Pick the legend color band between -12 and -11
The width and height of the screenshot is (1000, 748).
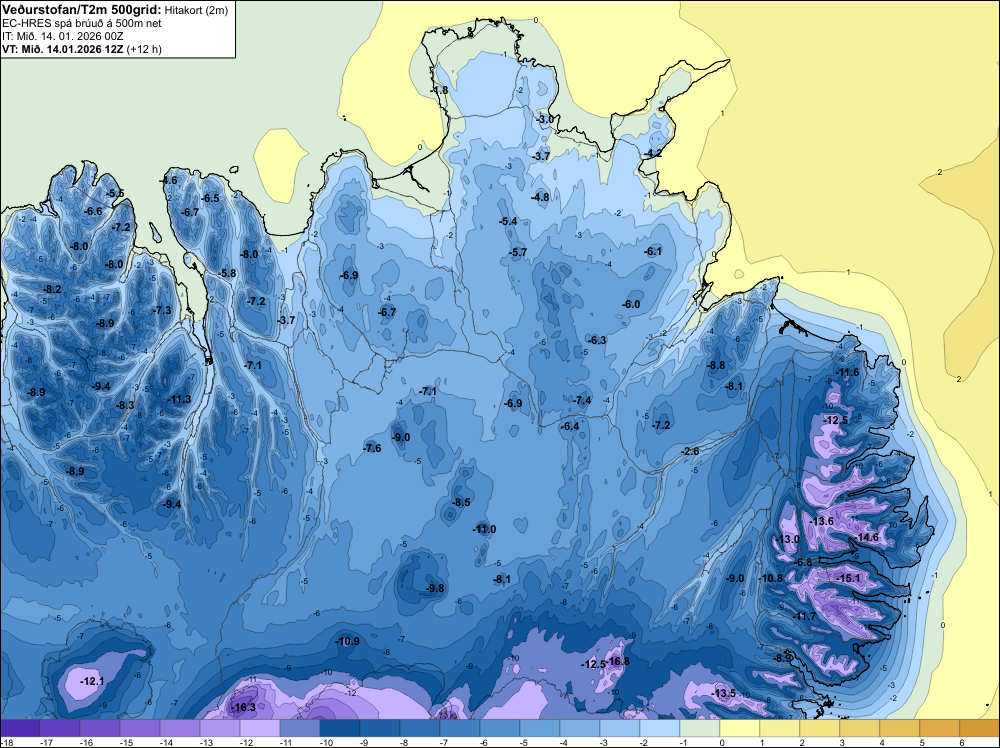click(260, 728)
